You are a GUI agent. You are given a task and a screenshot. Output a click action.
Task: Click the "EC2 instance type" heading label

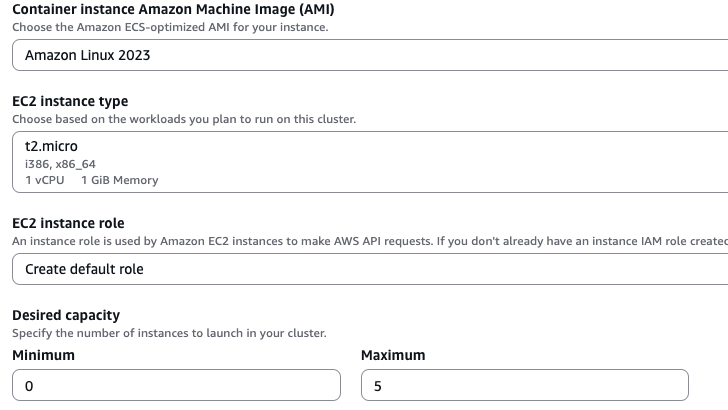tap(70, 102)
